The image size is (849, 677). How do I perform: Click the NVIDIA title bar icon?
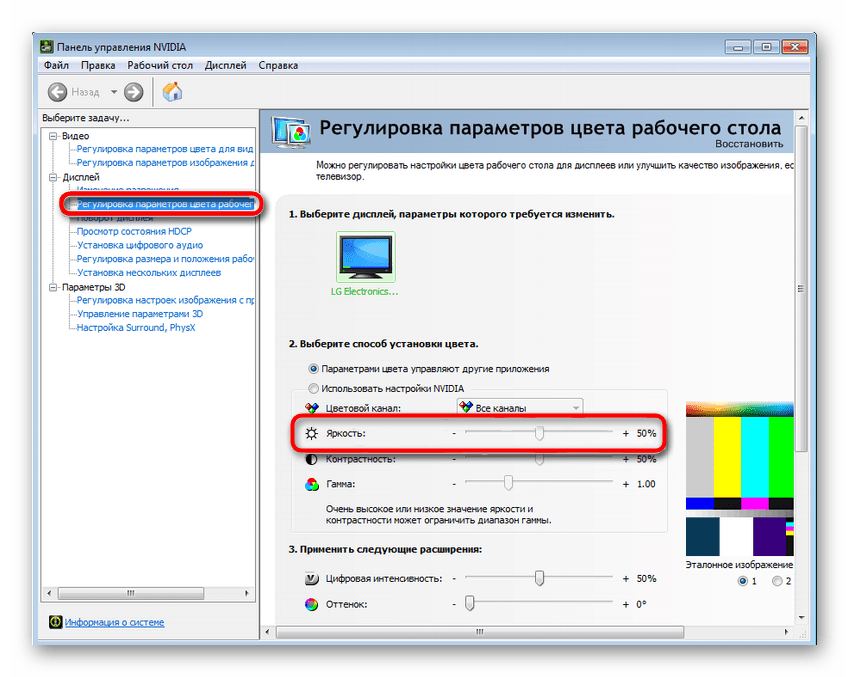(47, 47)
